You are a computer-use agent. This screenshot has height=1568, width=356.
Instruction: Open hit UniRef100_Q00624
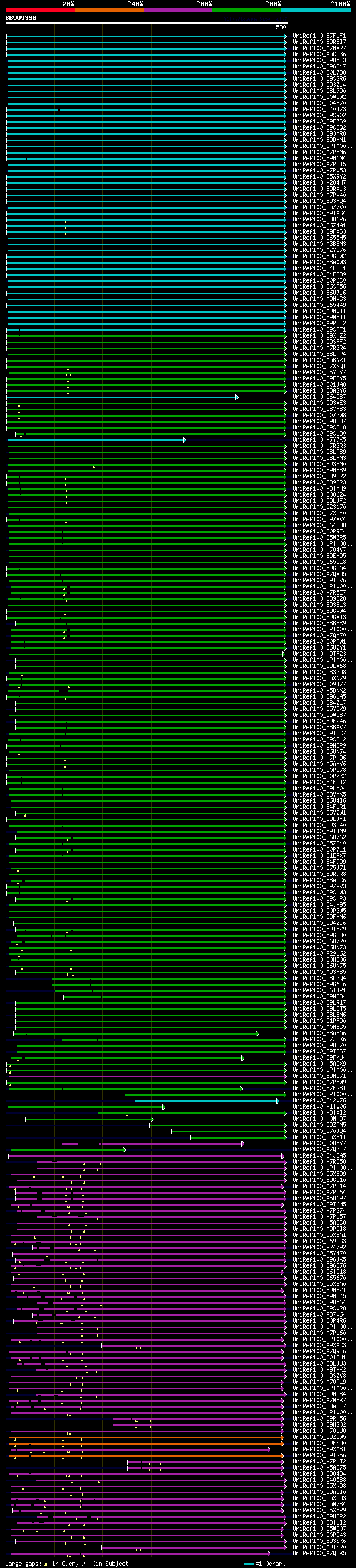[x=319, y=495]
